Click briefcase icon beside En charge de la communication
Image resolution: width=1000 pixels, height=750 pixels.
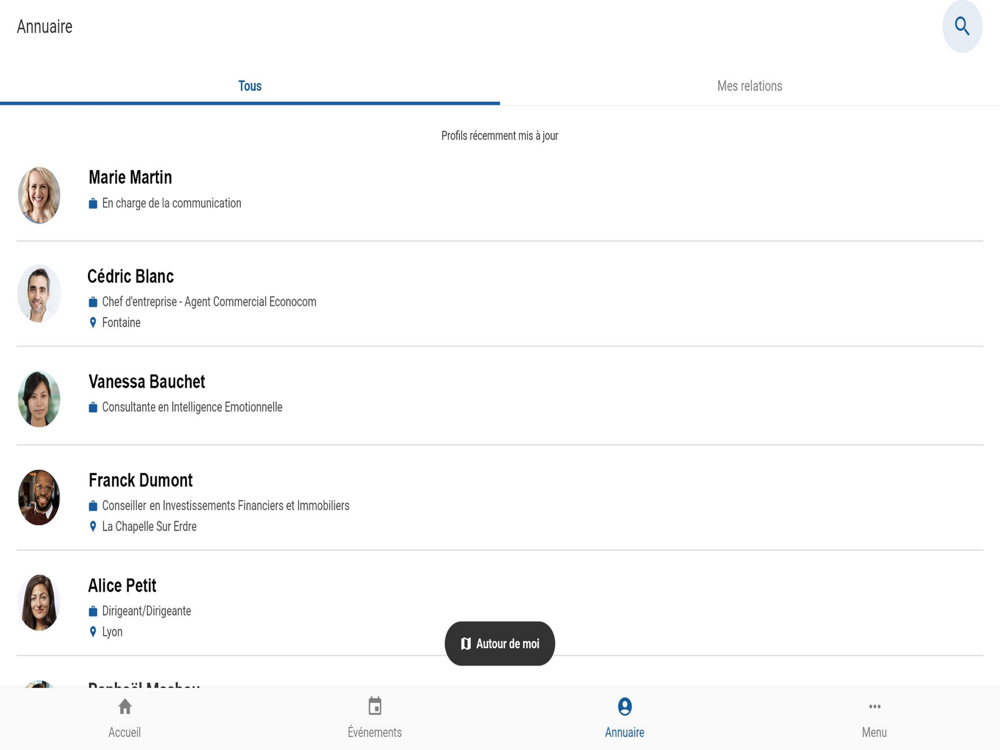[93, 203]
